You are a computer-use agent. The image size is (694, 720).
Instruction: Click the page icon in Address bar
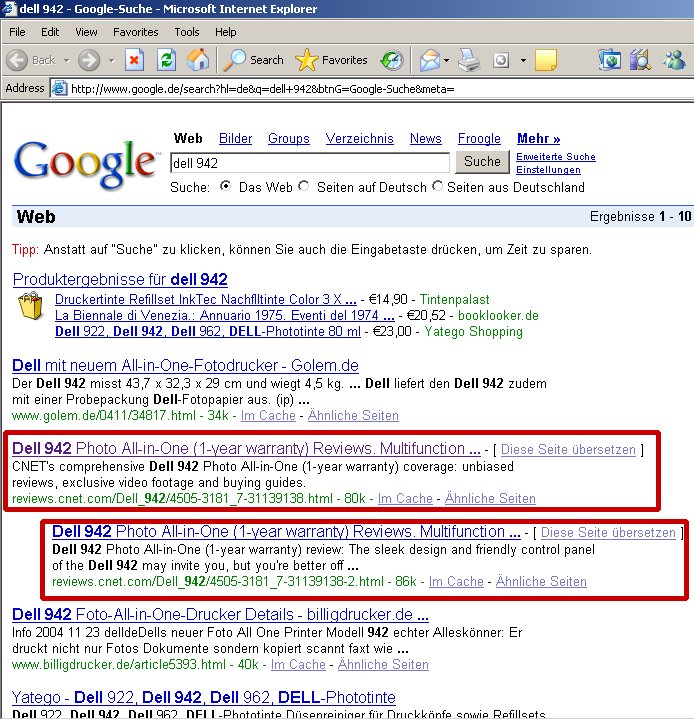click(59, 88)
